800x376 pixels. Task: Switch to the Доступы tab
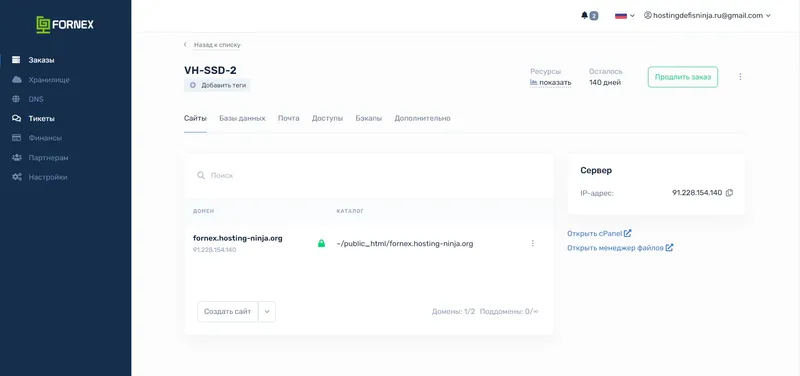[x=328, y=118]
